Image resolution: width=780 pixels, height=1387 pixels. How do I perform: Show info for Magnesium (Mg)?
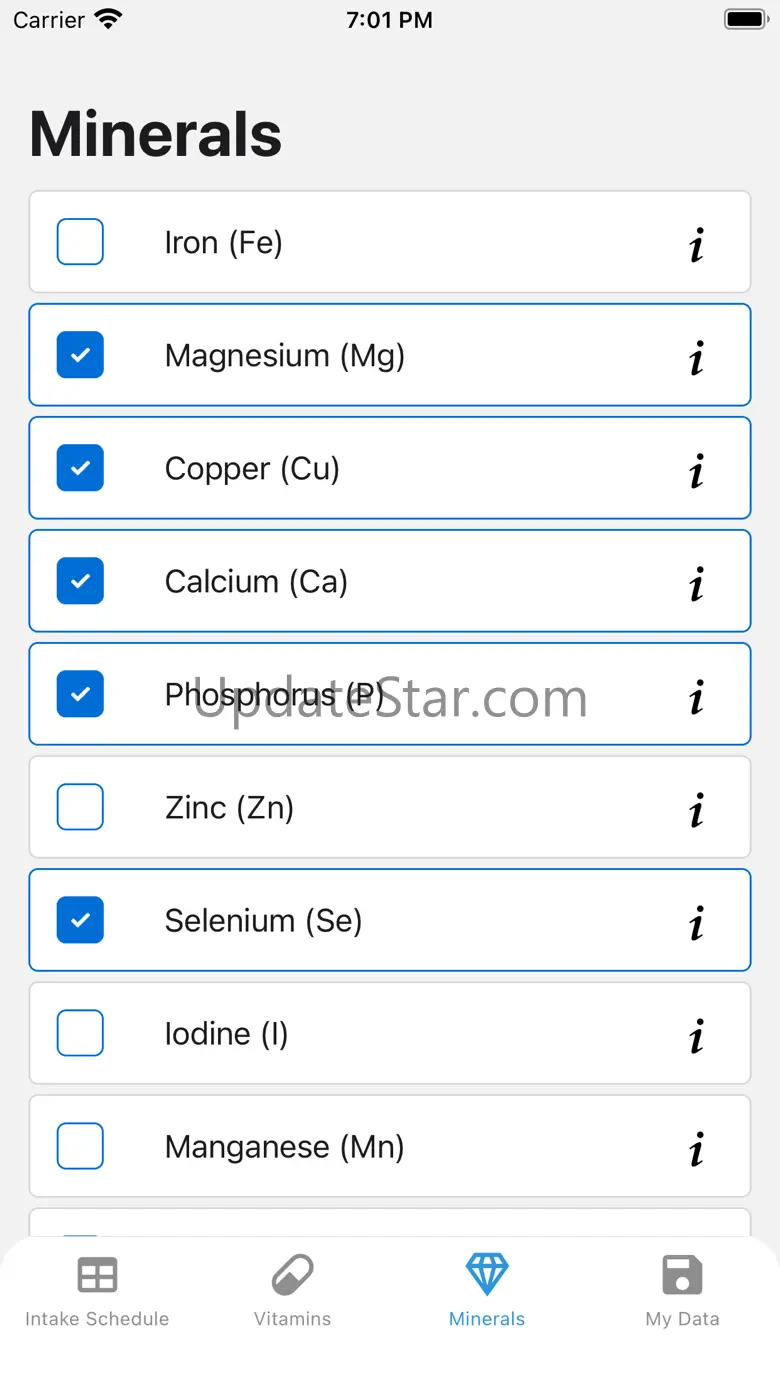tap(697, 356)
